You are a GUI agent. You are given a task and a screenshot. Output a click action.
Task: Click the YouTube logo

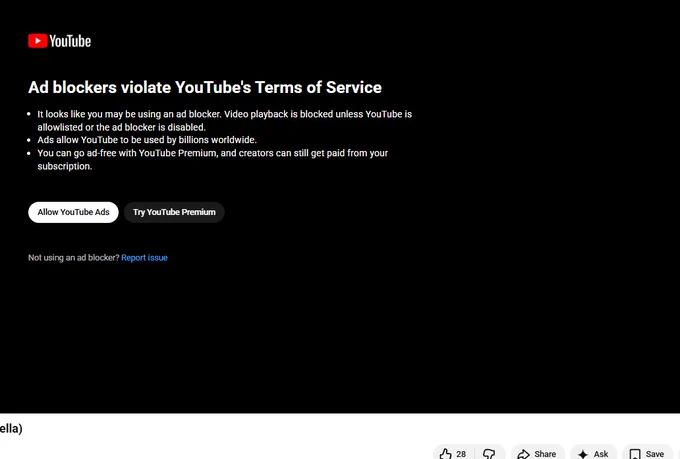59,41
